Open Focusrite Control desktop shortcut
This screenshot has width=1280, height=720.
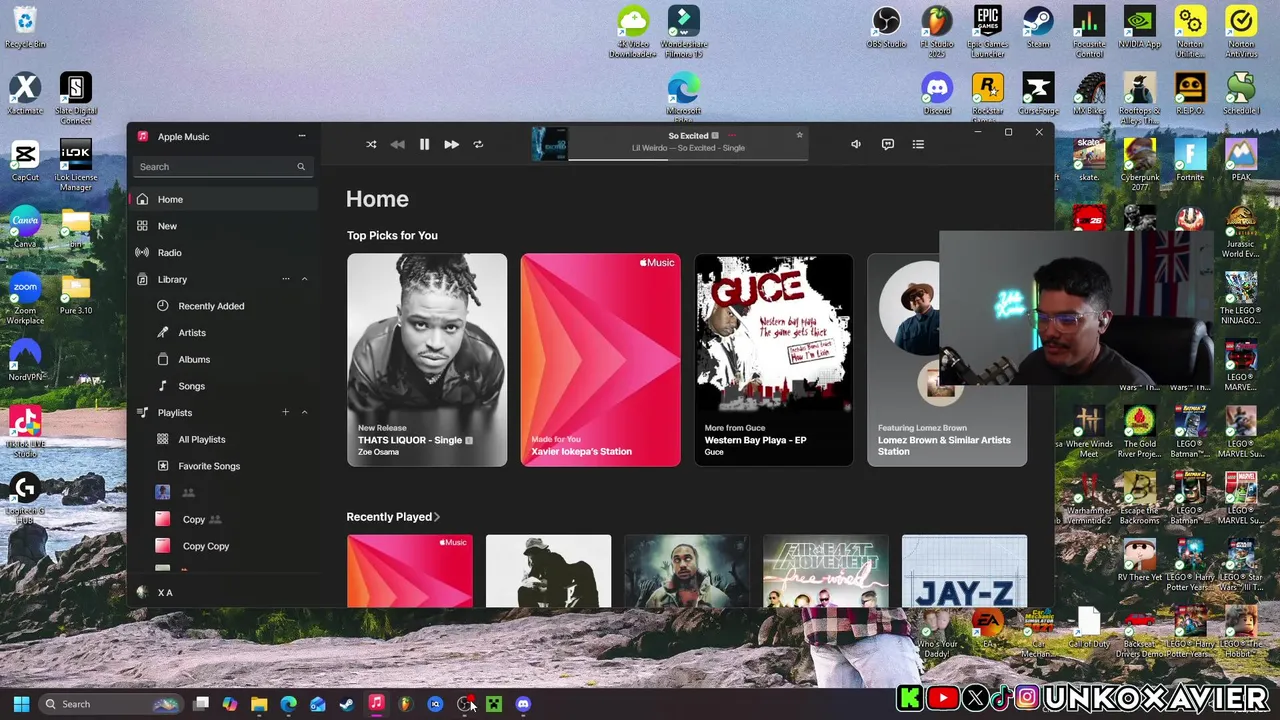coord(1089,32)
